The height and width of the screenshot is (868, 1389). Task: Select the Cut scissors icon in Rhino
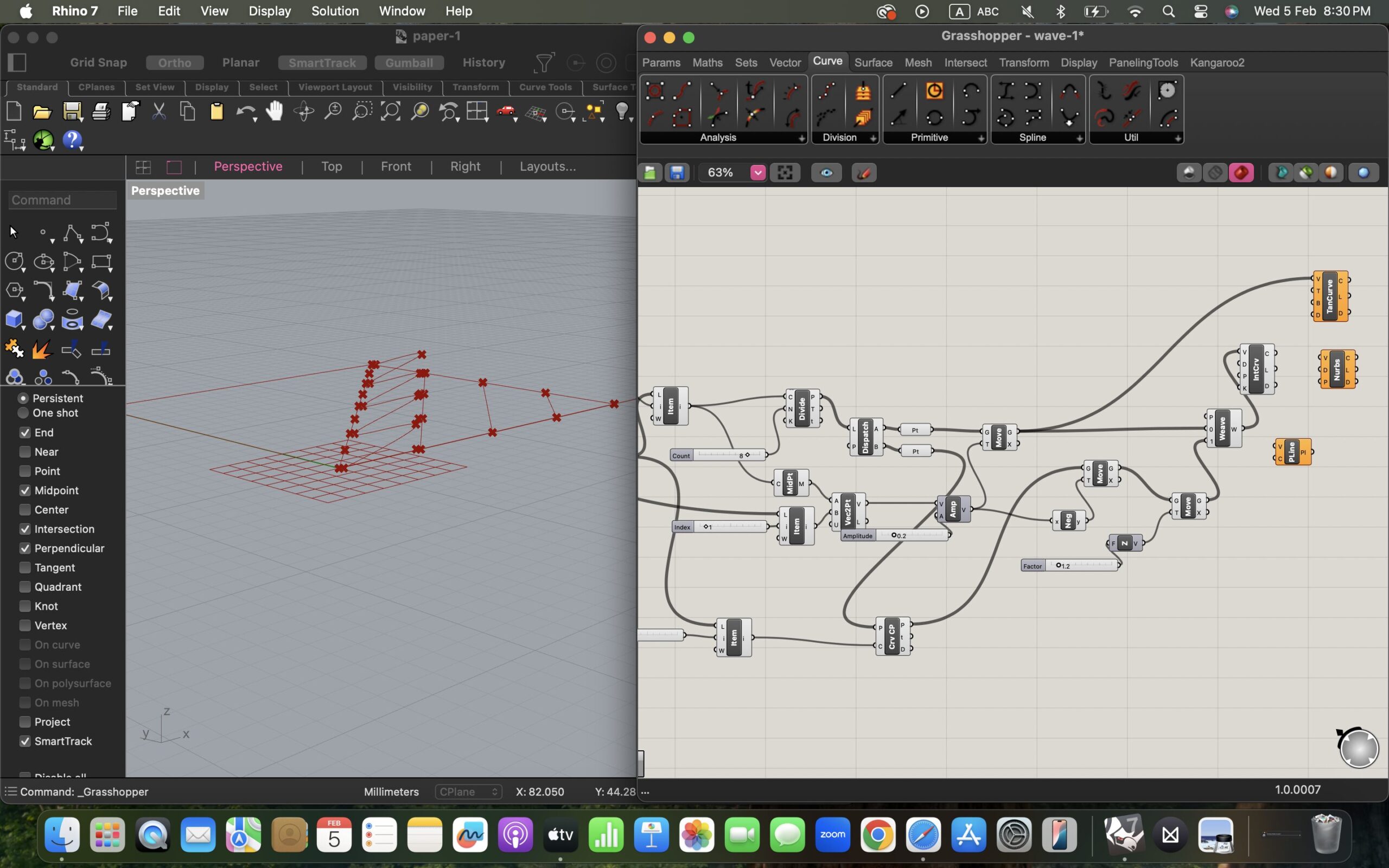(159, 111)
